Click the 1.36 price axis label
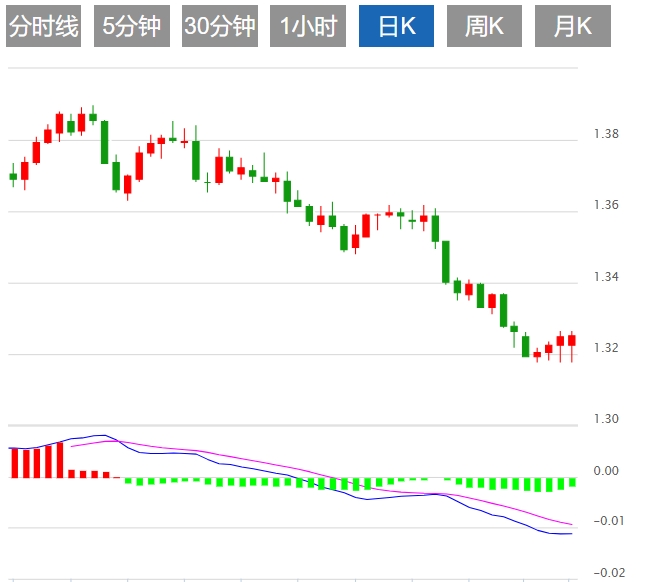The height and width of the screenshot is (582, 648). click(606, 205)
